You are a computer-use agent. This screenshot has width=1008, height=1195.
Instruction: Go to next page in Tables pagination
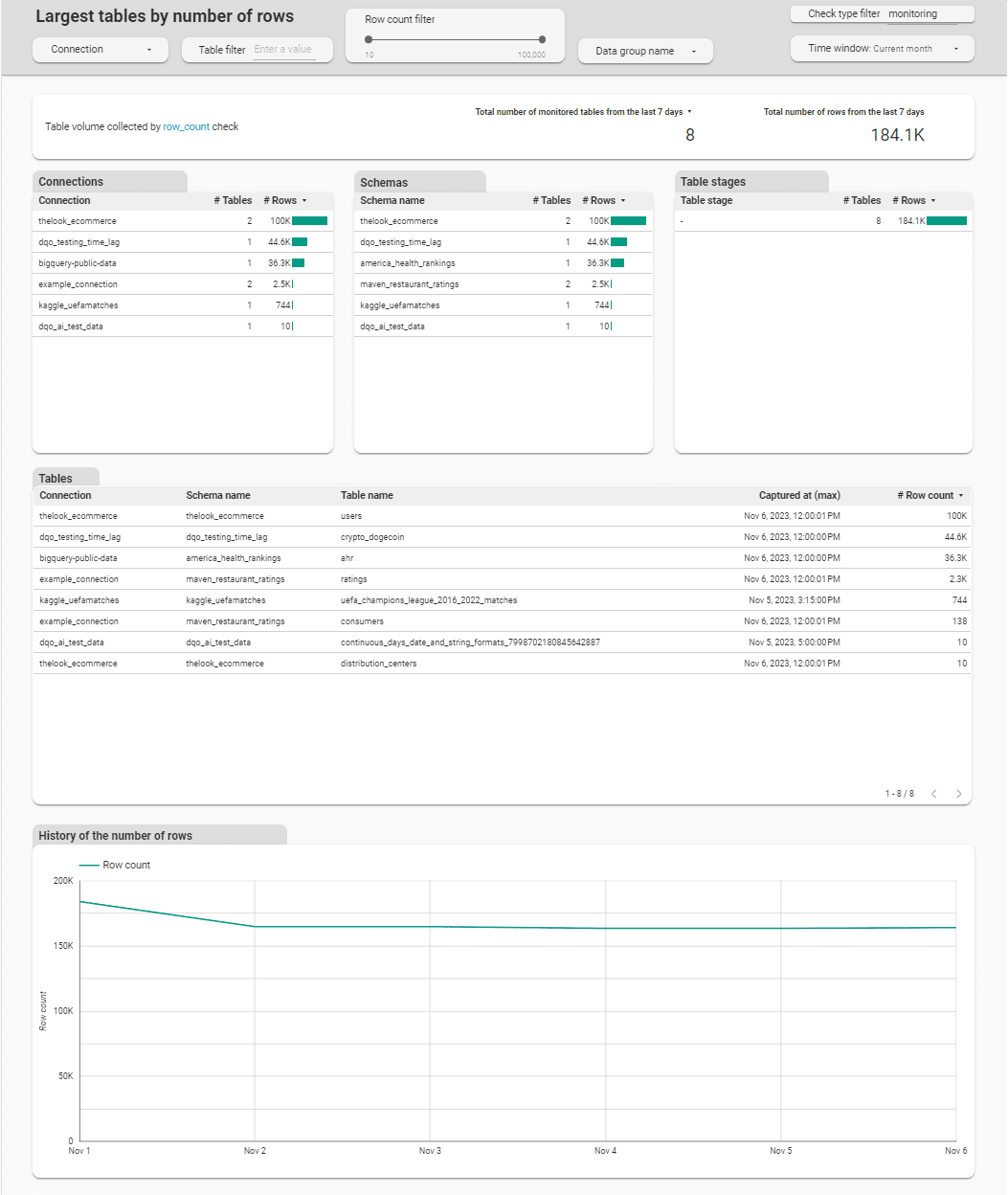958,794
